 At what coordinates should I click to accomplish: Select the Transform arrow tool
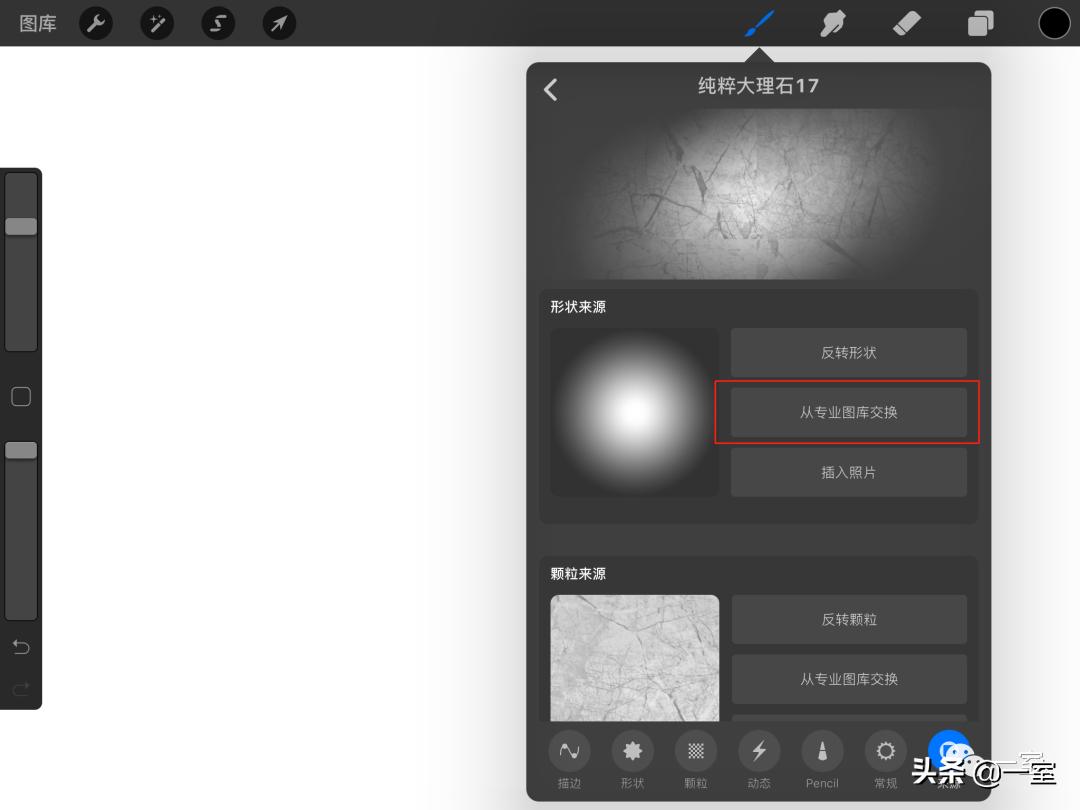(x=279, y=23)
